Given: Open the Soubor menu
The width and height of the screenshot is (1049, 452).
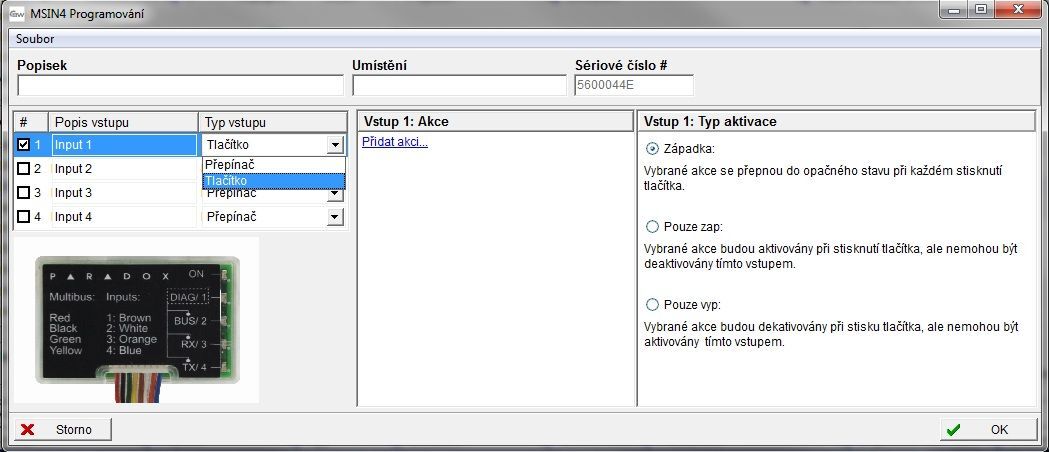Looking at the screenshot, I should click(x=34, y=39).
